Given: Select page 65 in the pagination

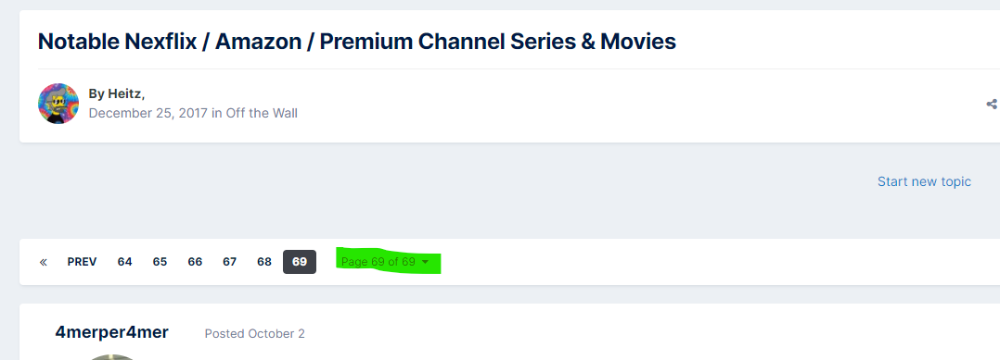Looking at the screenshot, I should [x=159, y=262].
